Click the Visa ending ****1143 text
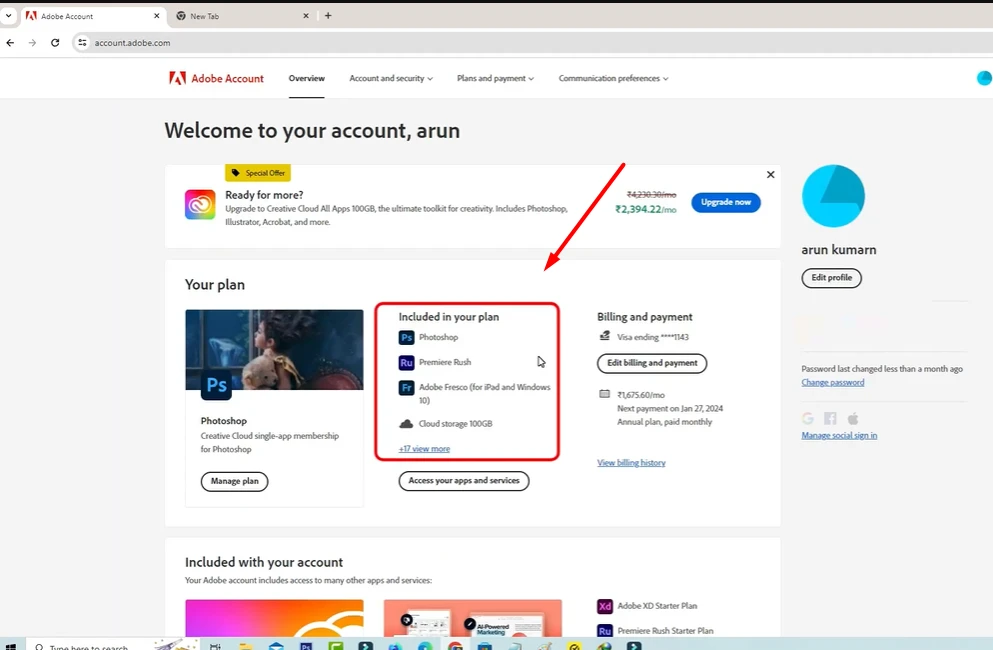 pyautogui.click(x=653, y=337)
